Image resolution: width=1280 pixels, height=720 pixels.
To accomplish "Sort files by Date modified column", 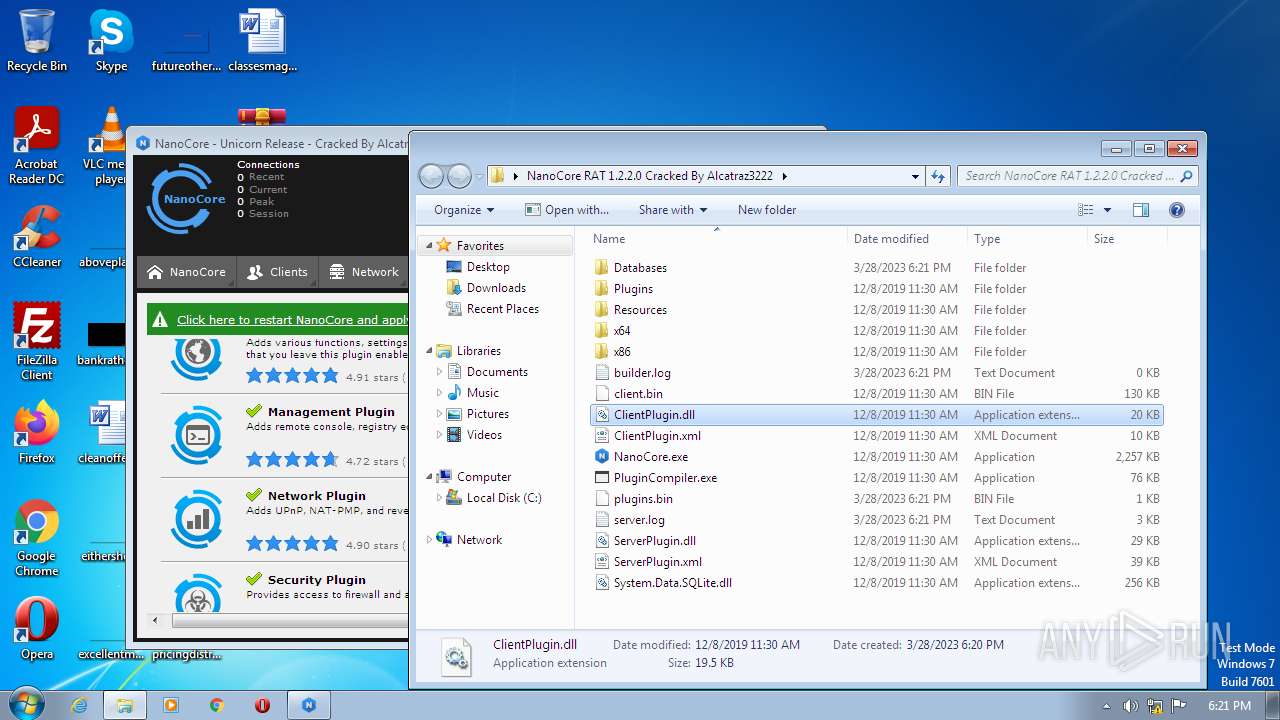I will coord(906,239).
